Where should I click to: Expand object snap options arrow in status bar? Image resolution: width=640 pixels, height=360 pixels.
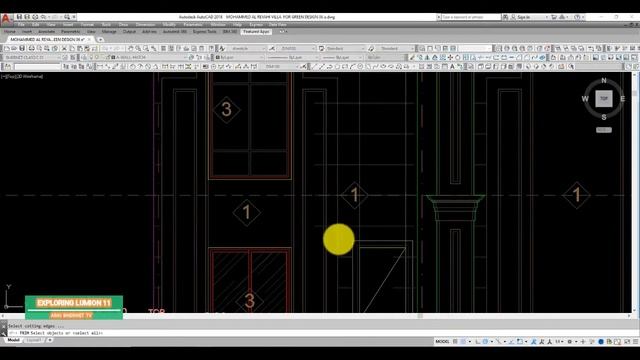526,342
